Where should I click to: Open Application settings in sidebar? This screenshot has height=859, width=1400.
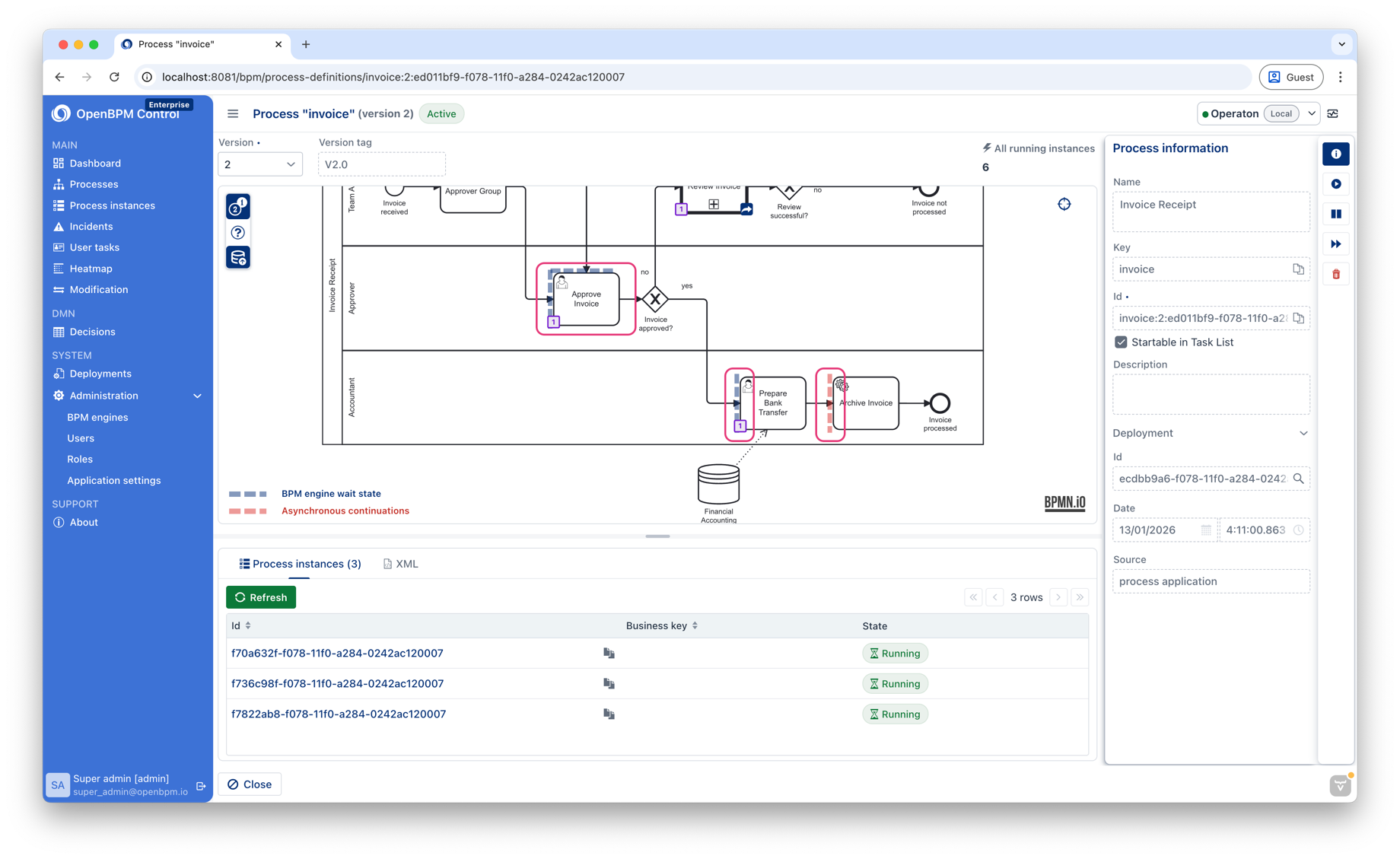click(114, 481)
